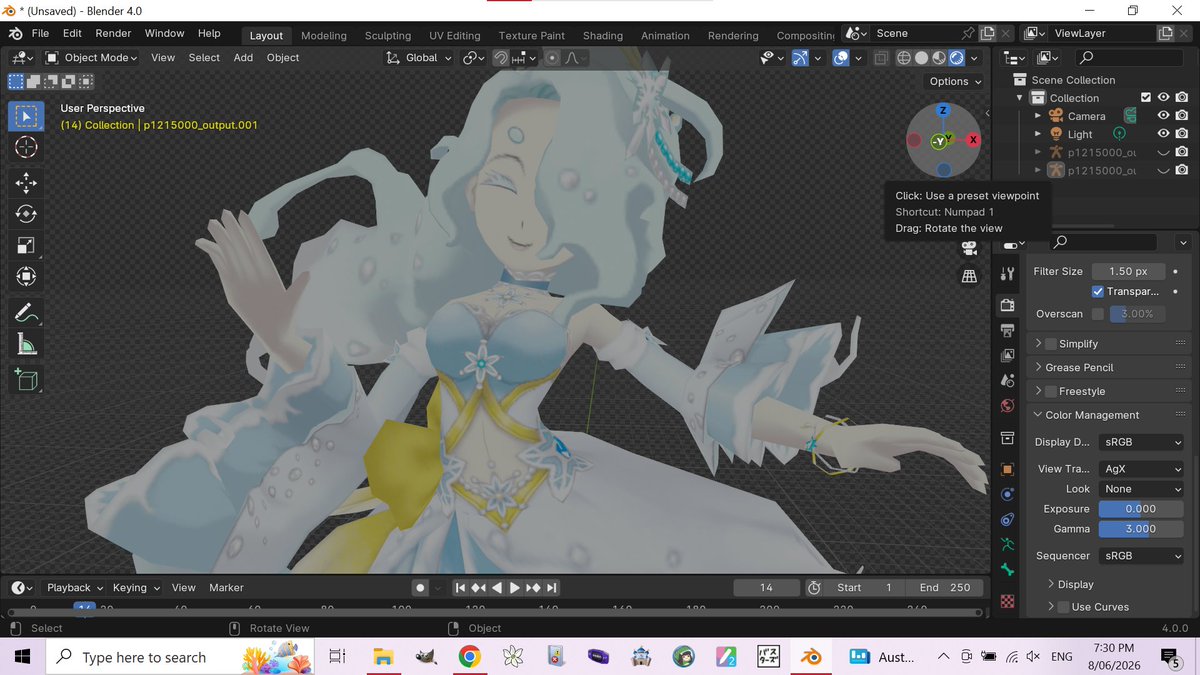The image size is (1200, 675).
Task: Toggle camera view in viewport
Action: [x=969, y=248]
